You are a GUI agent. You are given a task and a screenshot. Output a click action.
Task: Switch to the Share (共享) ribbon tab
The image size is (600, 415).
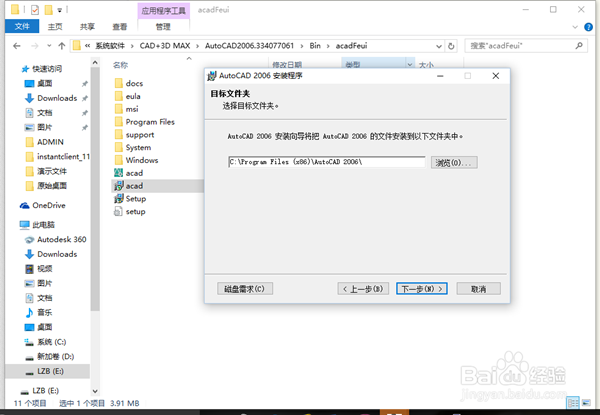(87, 26)
